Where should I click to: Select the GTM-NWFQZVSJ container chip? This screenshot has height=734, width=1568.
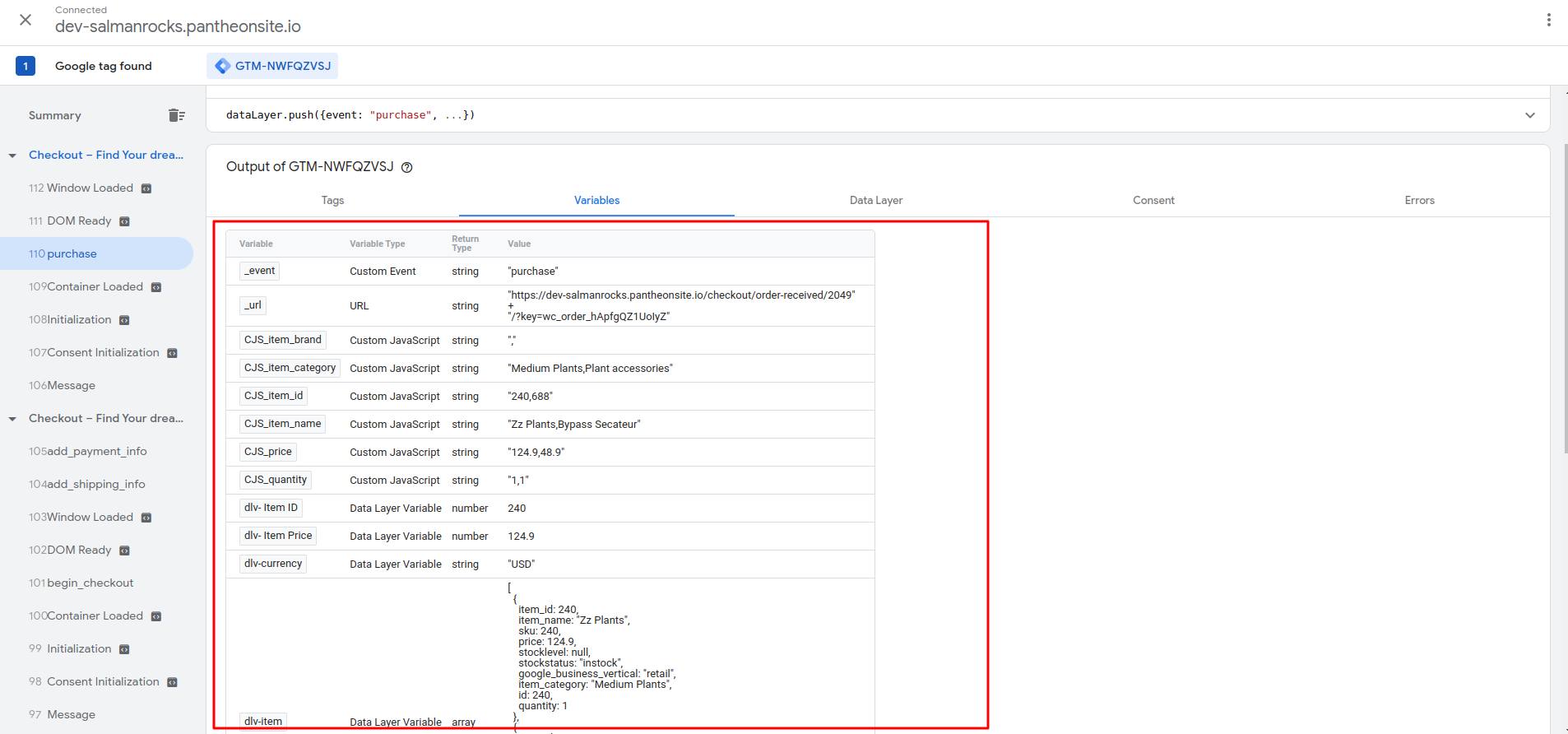click(x=272, y=66)
